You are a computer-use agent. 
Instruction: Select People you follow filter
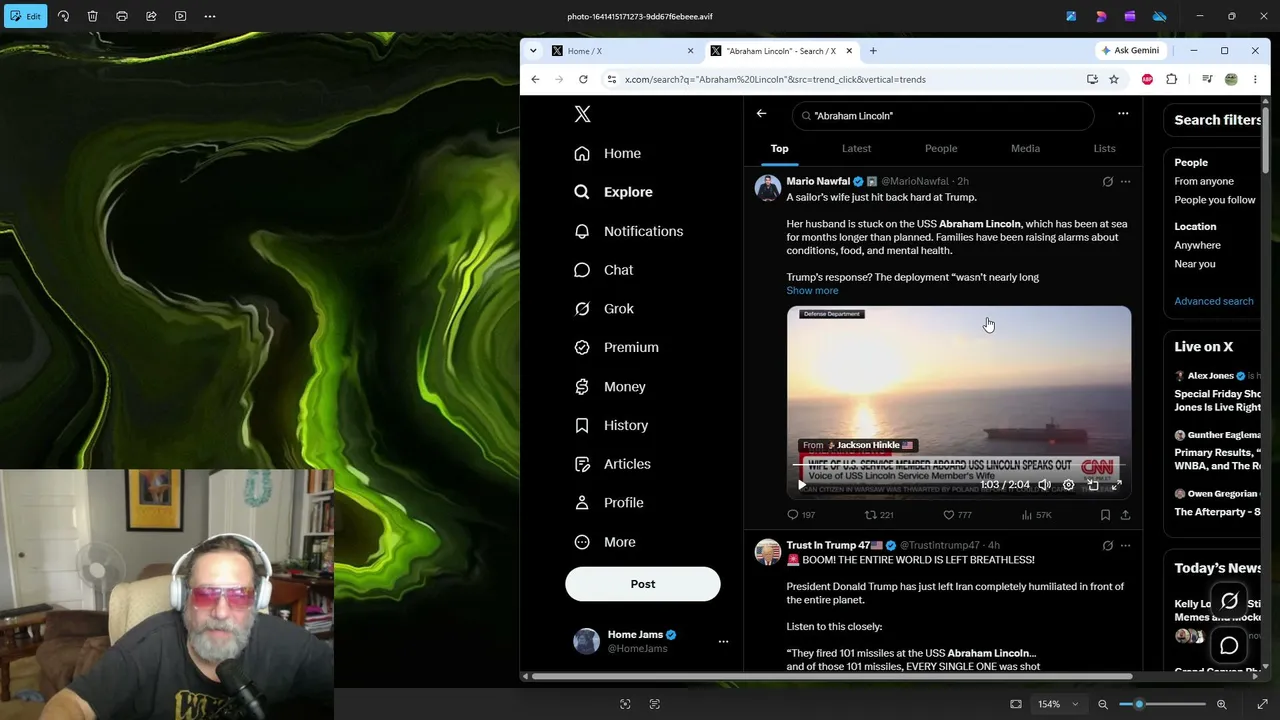[1215, 200]
